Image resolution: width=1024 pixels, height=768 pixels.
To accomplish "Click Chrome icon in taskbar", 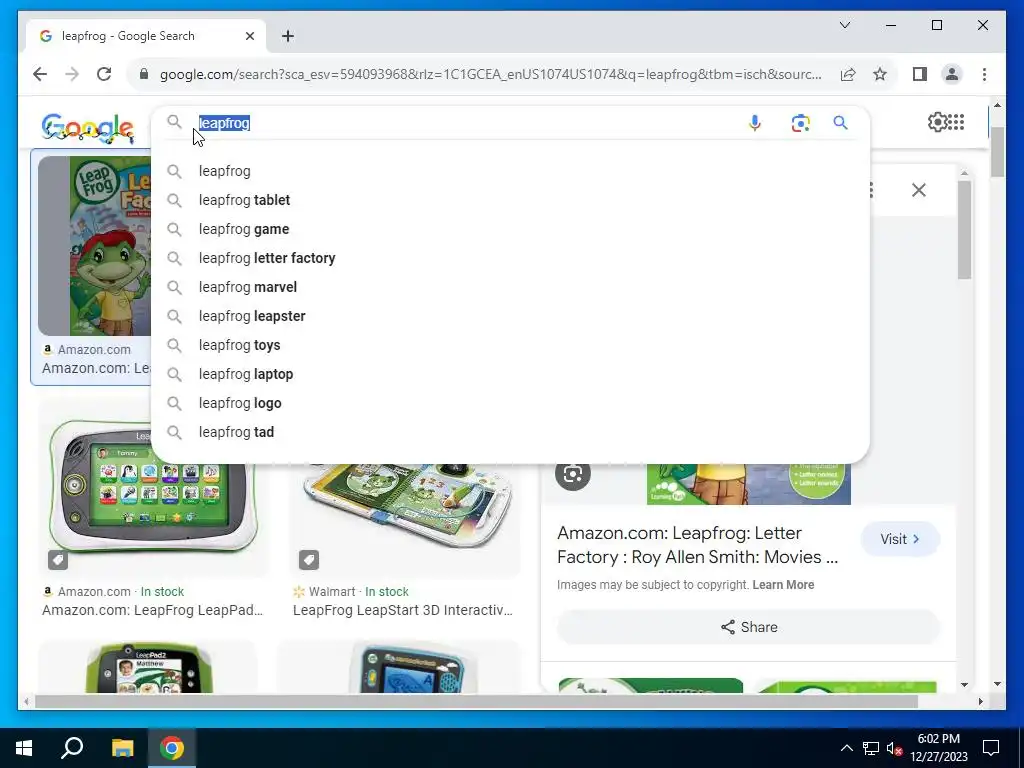I will [172, 748].
